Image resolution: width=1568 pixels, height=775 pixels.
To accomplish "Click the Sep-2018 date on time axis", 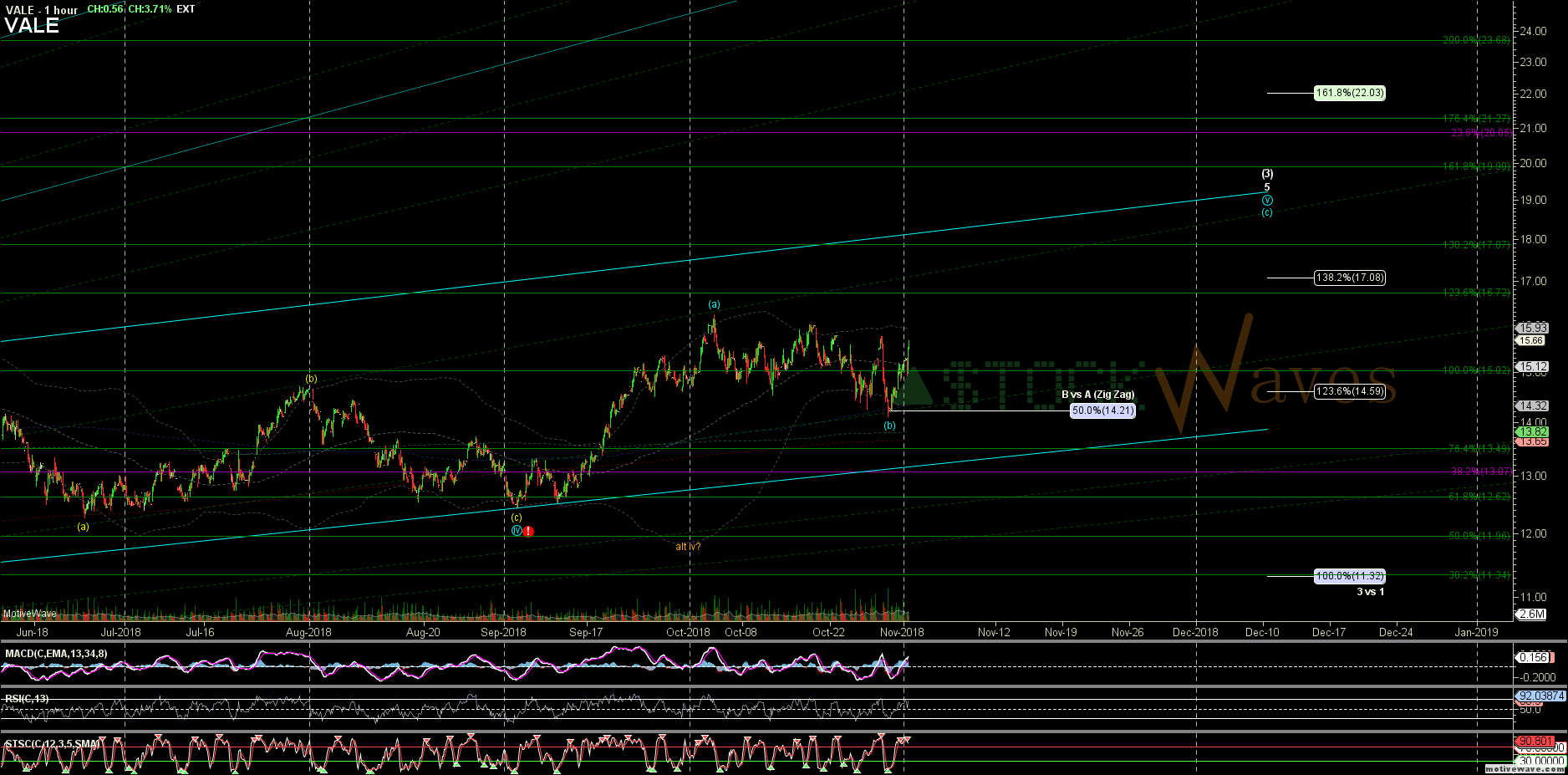I will 503,632.
